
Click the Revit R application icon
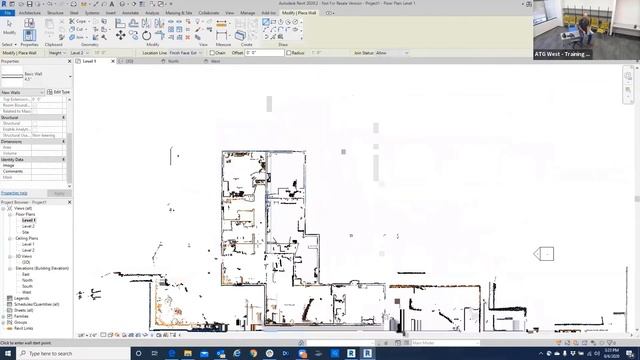tap(4, 4)
